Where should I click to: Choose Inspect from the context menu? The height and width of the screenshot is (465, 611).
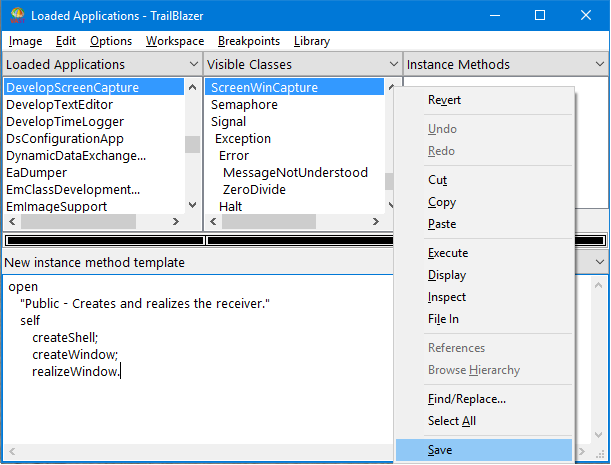click(446, 297)
